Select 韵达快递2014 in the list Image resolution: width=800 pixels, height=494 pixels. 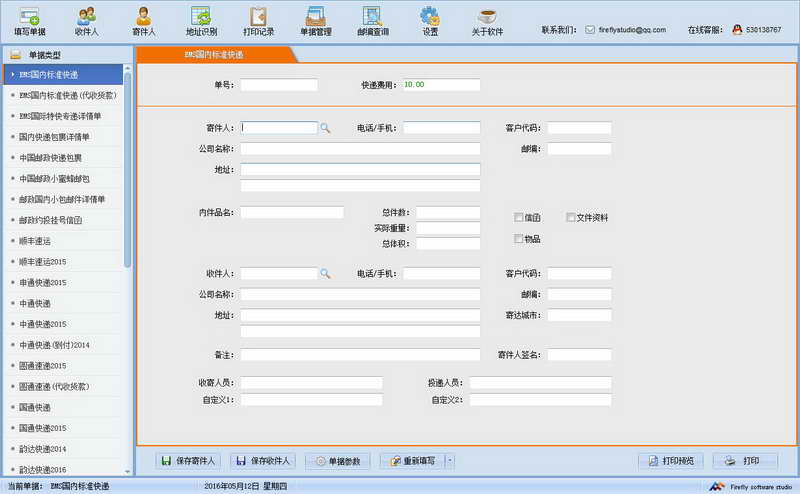click(63, 449)
